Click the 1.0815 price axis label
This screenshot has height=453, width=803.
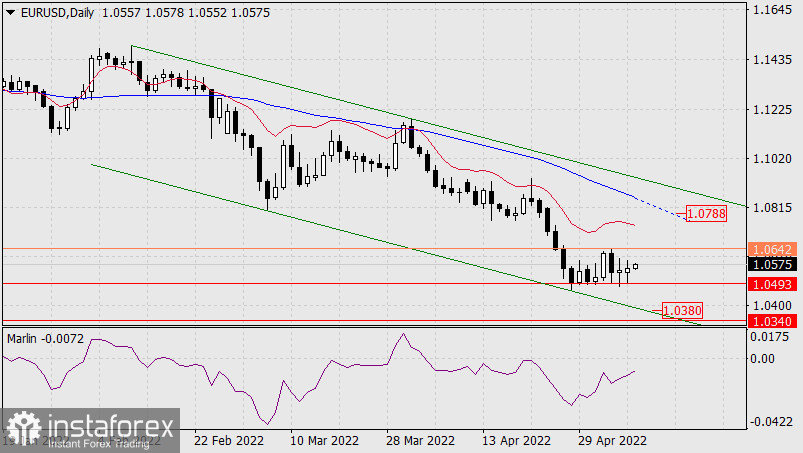pyautogui.click(x=773, y=207)
